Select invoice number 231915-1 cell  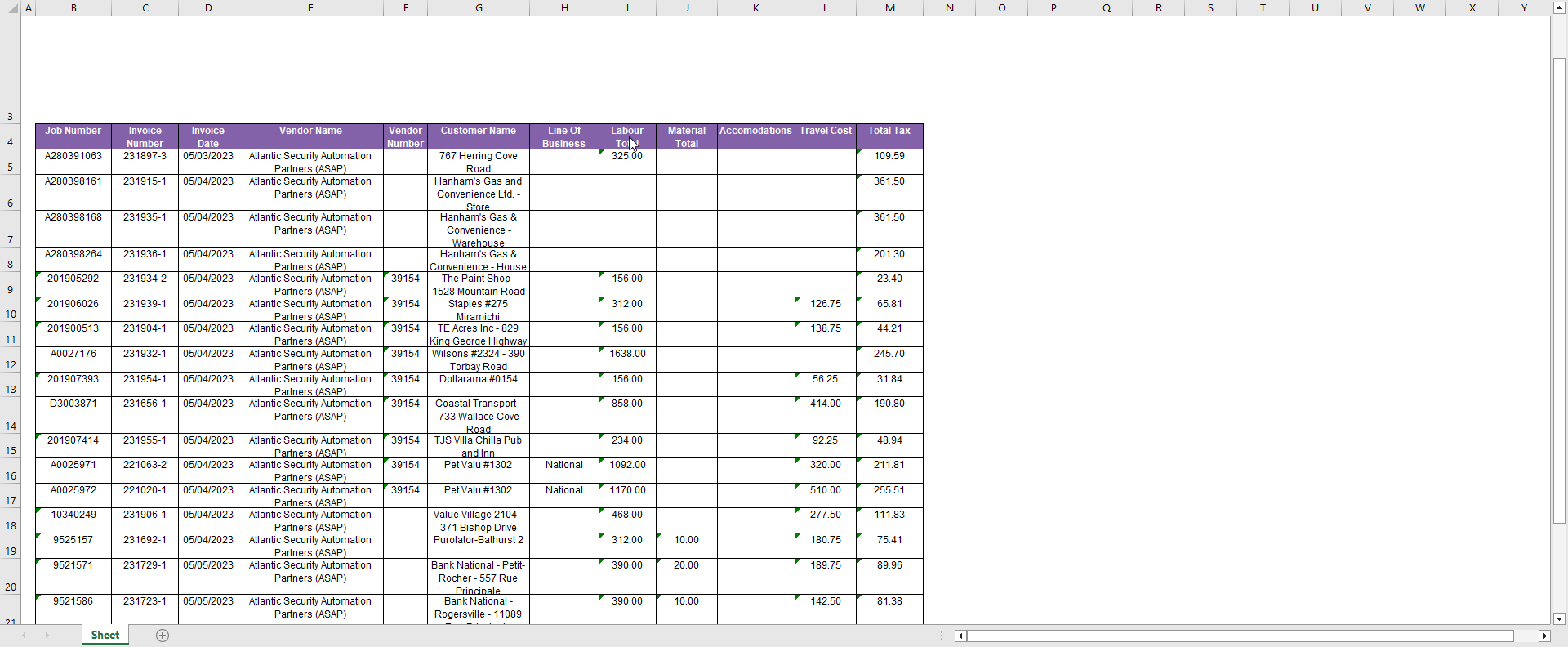[x=145, y=193]
